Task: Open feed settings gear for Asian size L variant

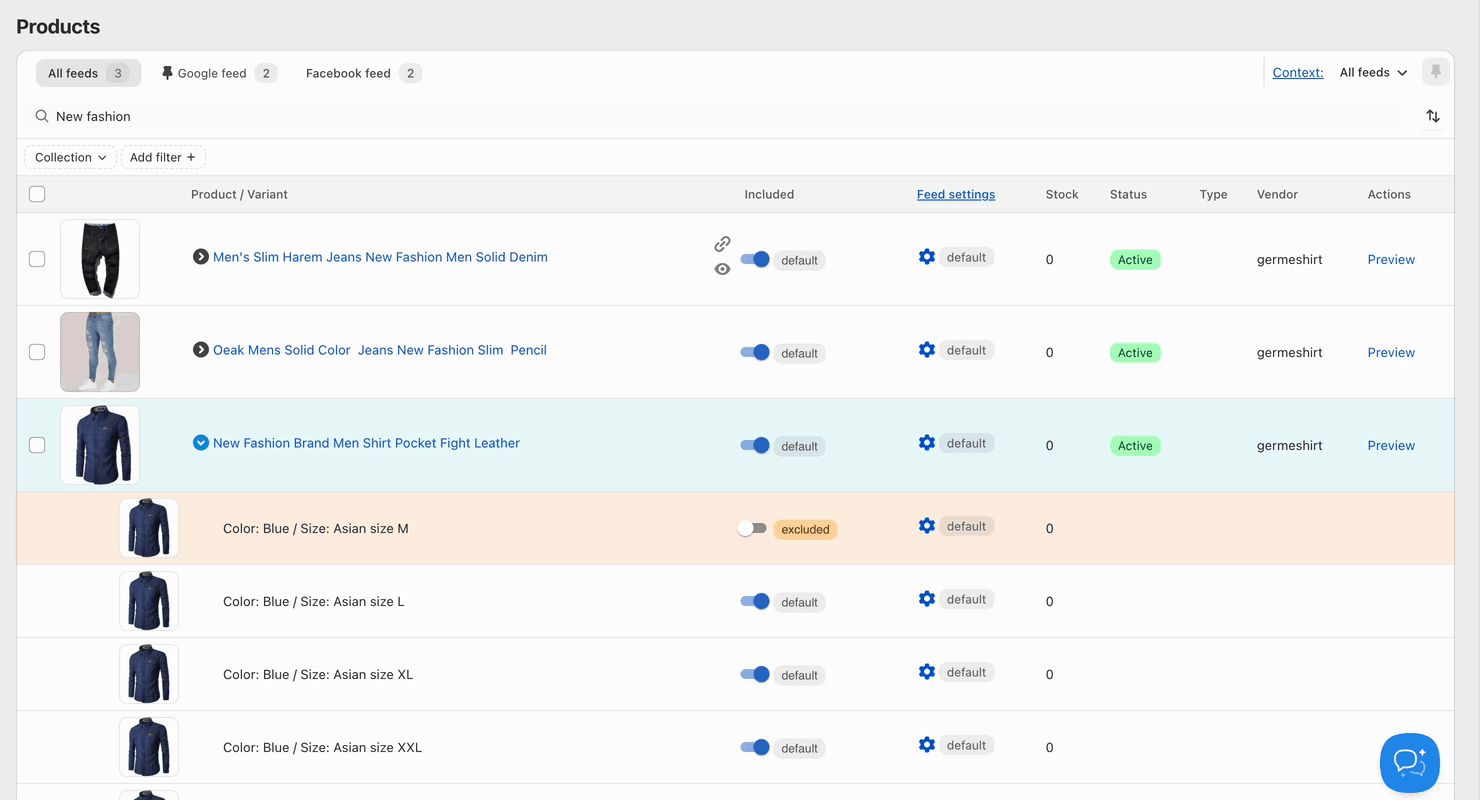Action: (x=927, y=599)
